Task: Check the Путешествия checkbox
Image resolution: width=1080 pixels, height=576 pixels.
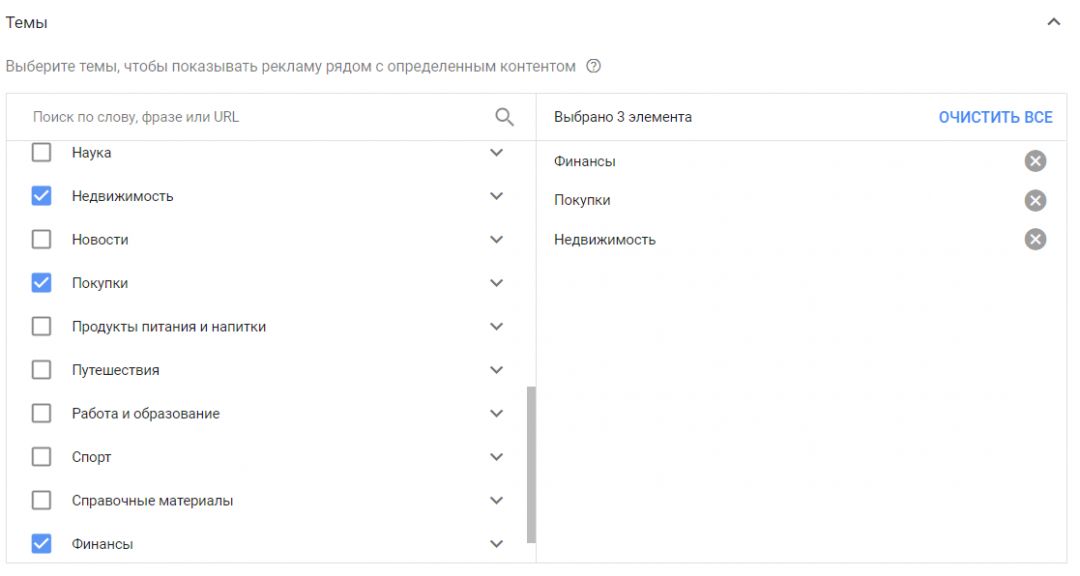Action: pos(41,370)
